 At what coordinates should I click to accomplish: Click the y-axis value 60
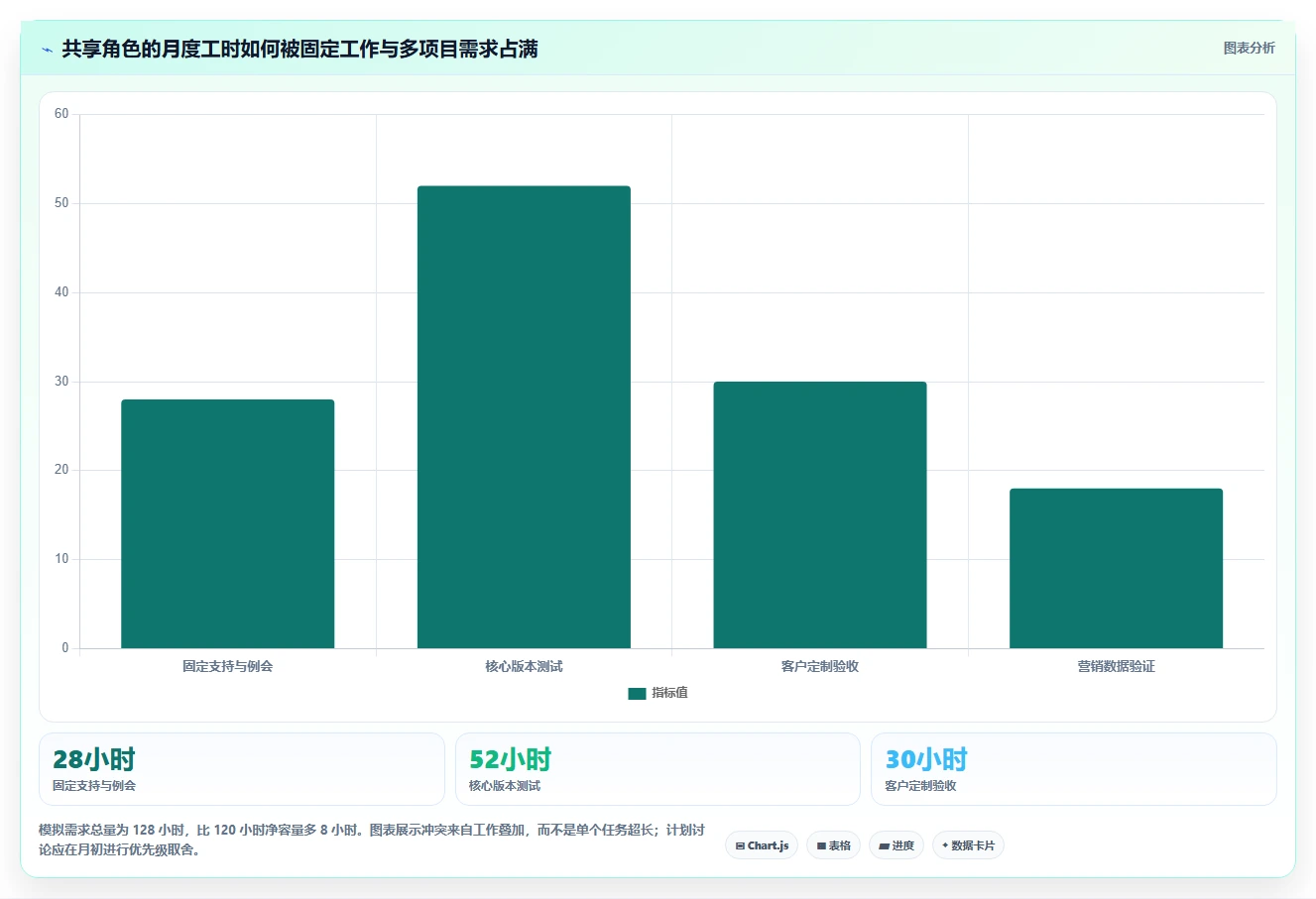coord(61,114)
